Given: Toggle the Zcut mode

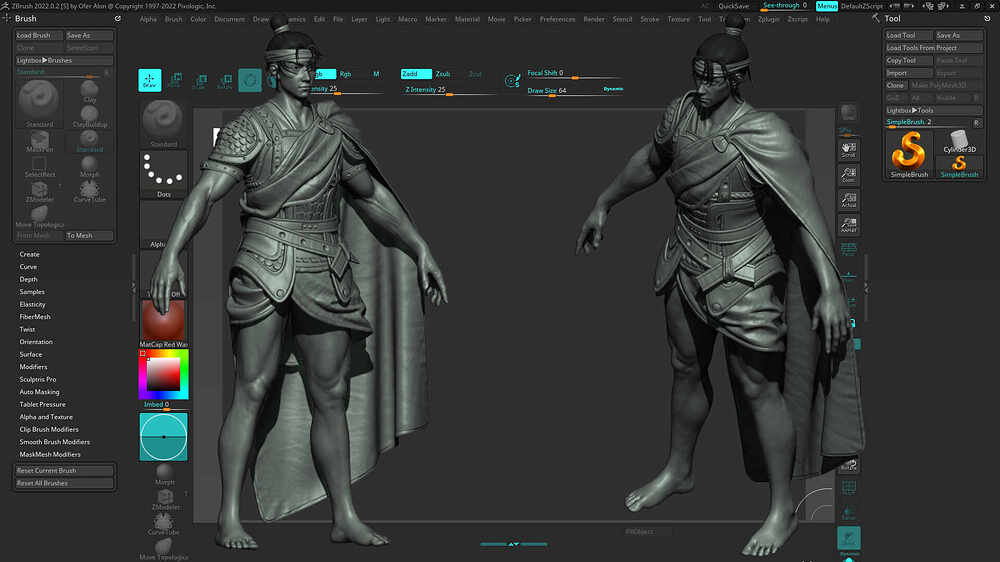Looking at the screenshot, I should (x=475, y=74).
